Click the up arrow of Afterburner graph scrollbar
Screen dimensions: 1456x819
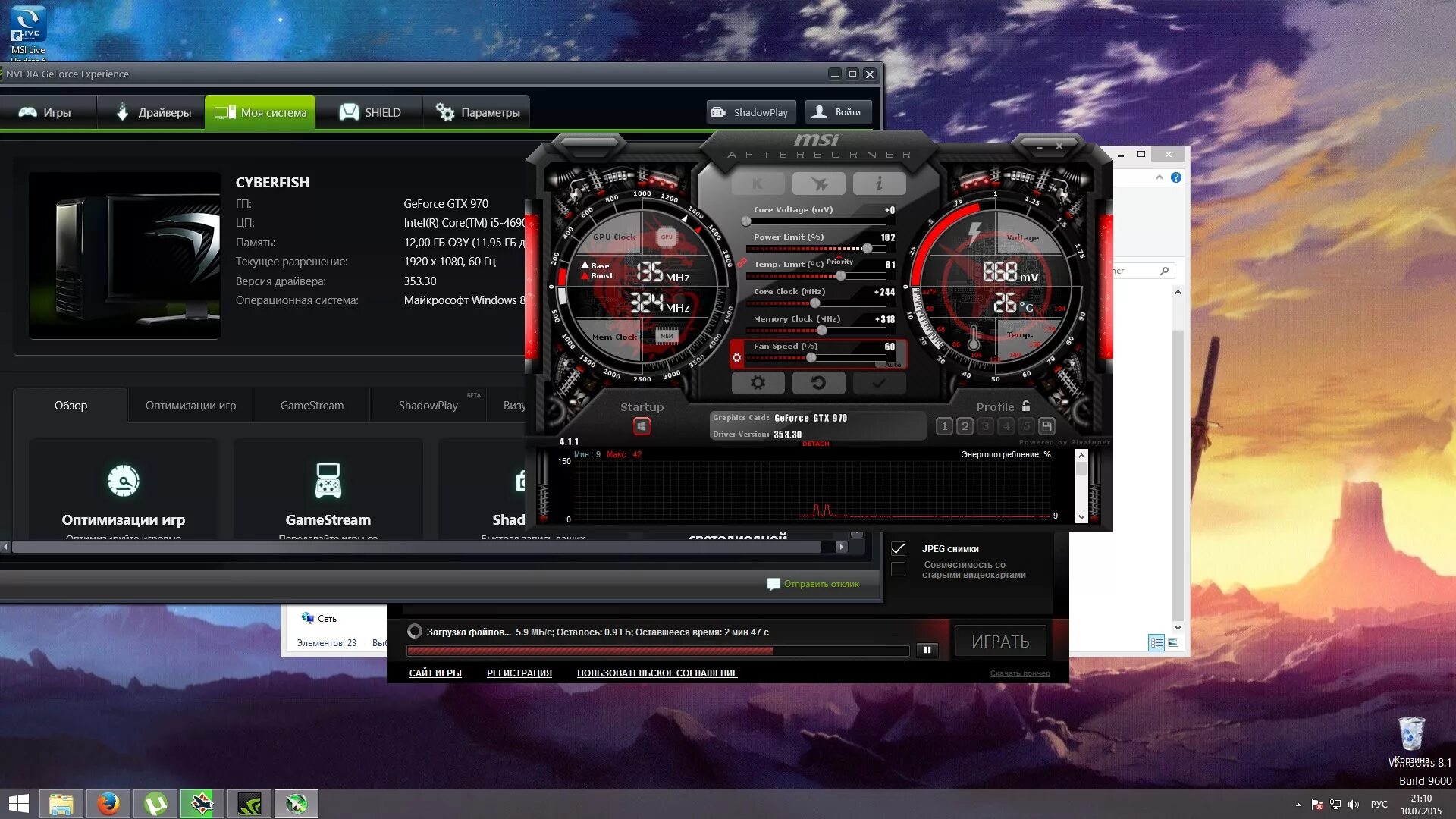[1082, 456]
